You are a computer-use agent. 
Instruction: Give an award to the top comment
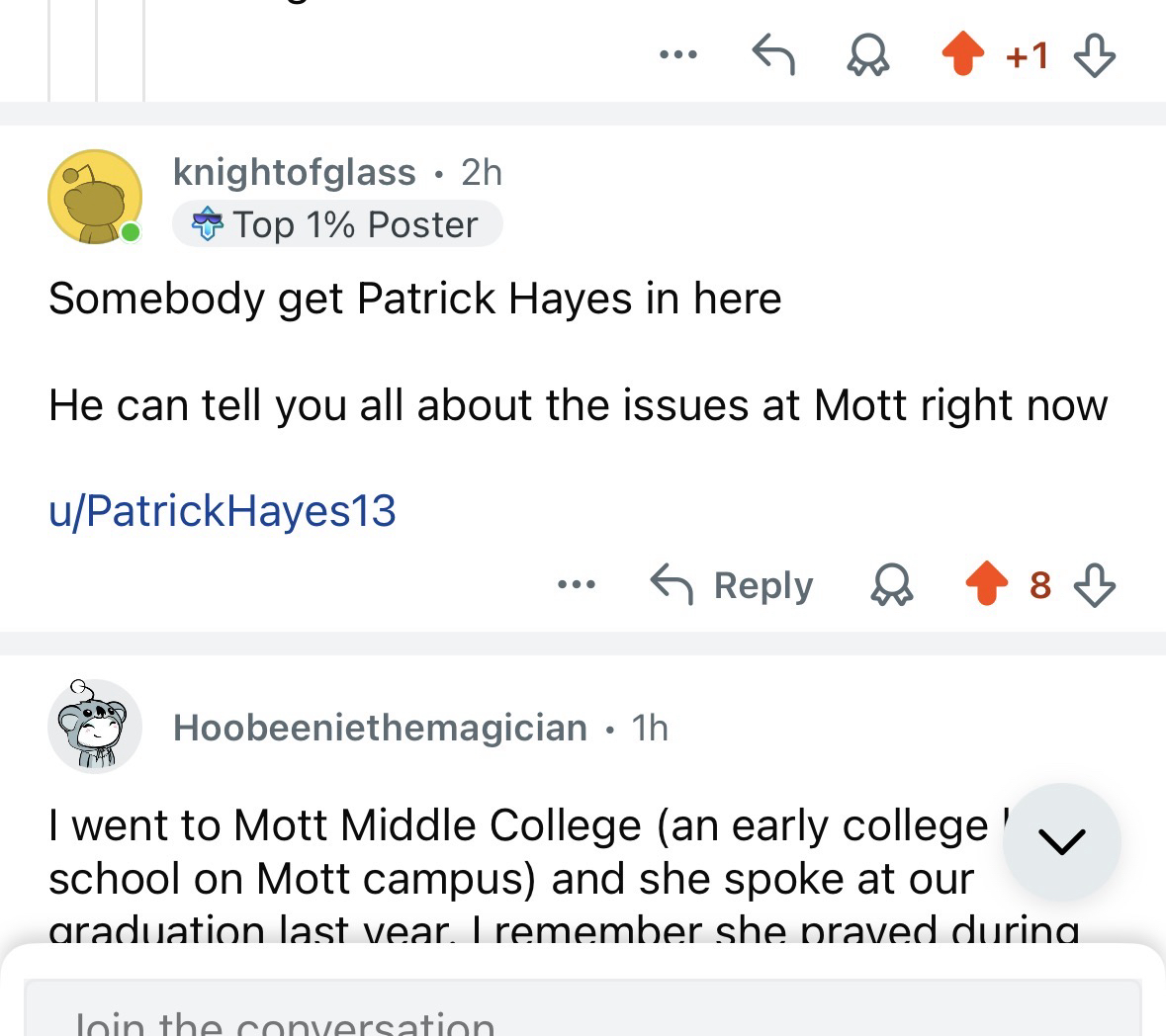pos(868,55)
